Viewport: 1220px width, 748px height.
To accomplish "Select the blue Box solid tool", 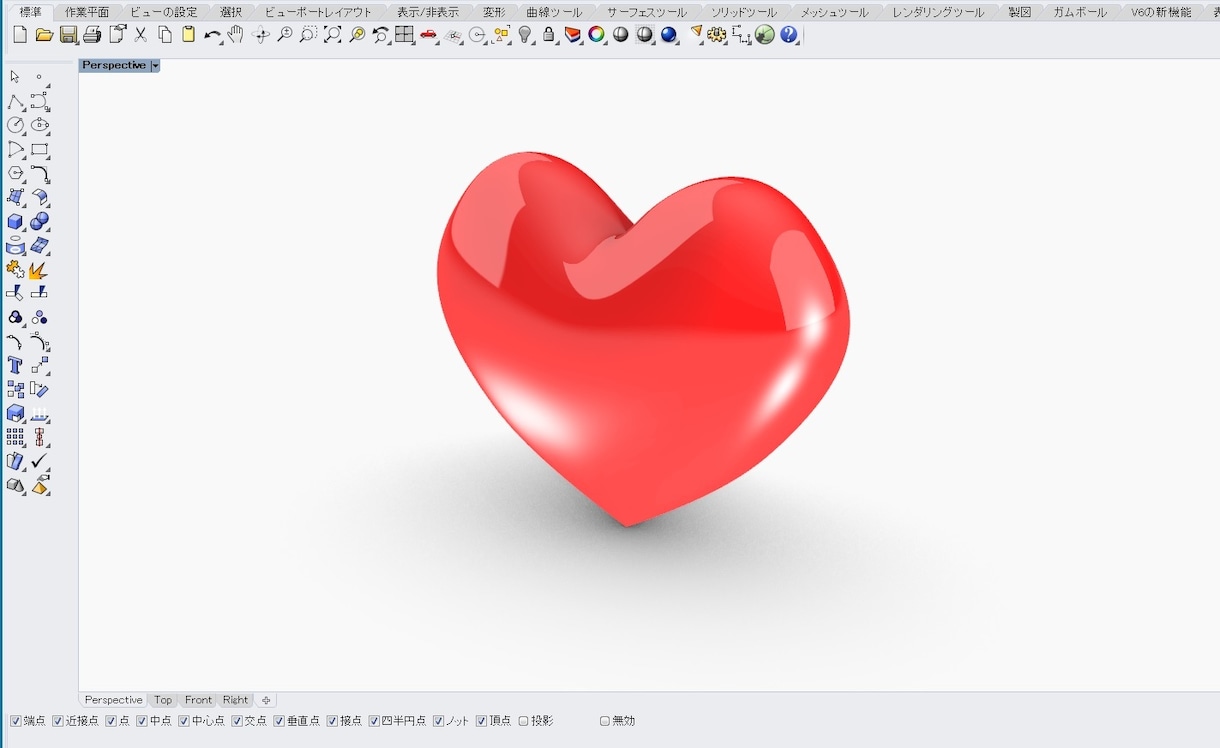I will pos(15,222).
